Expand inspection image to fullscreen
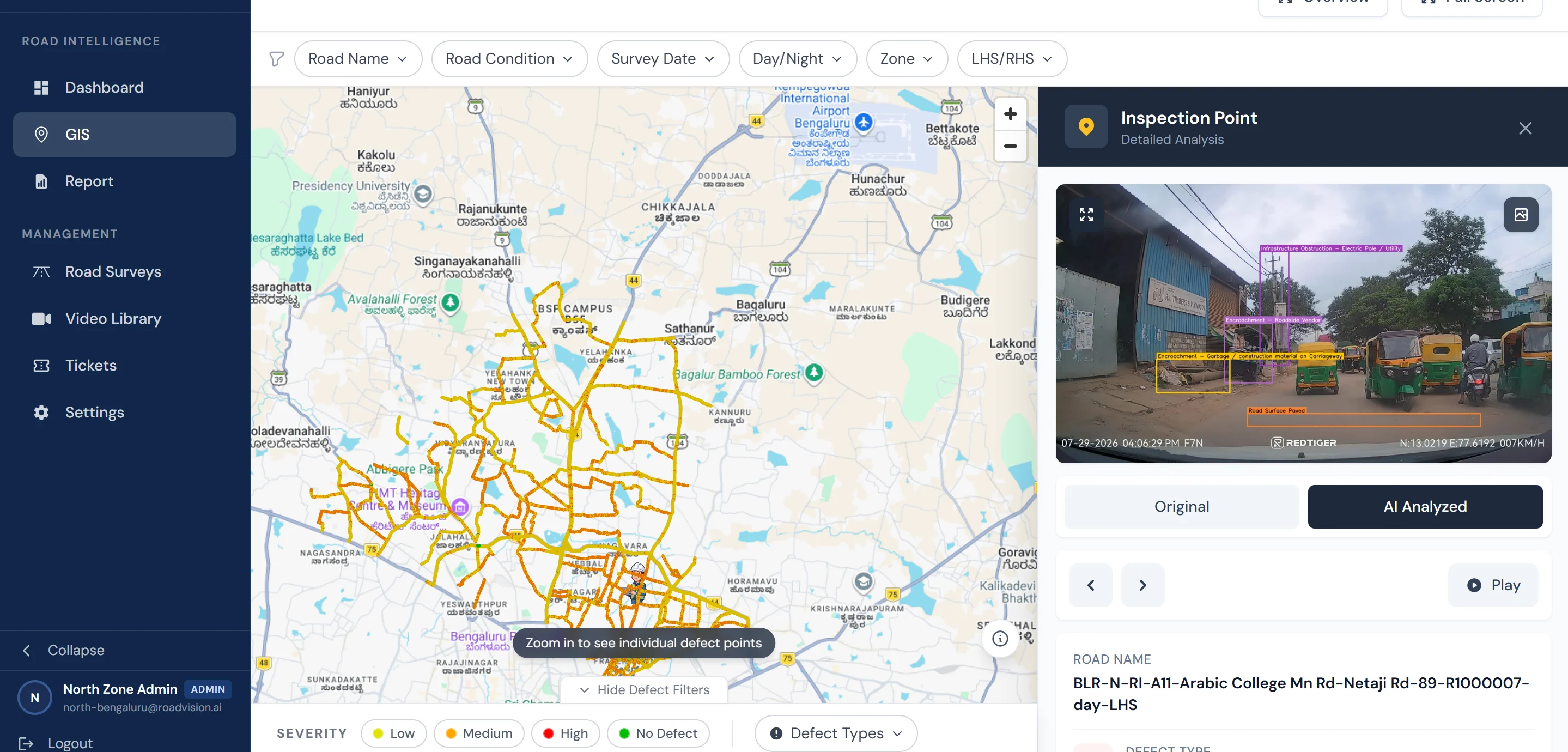 point(1086,215)
